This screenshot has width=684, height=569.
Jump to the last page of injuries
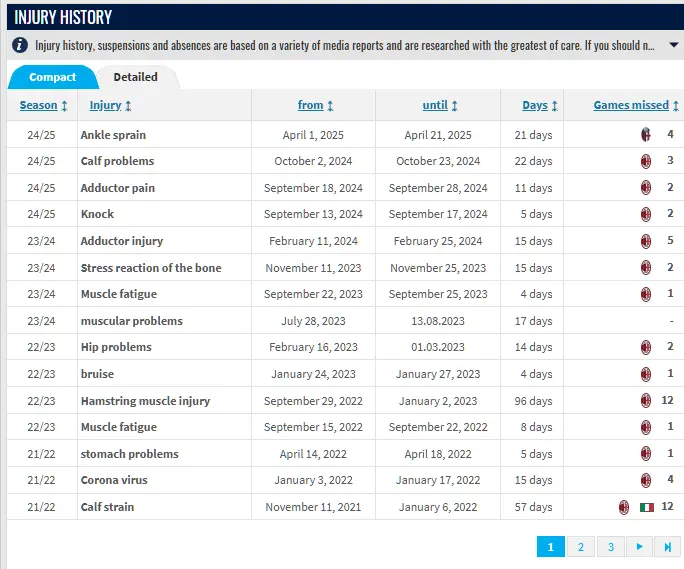pyautogui.click(x=667, y=547)
